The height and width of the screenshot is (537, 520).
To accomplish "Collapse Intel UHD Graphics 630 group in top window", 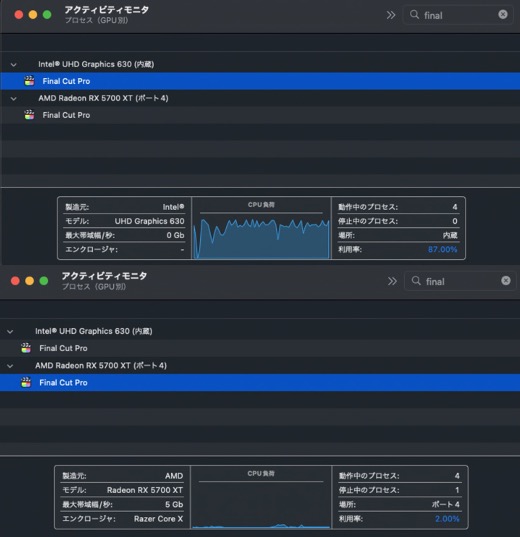I will (14, 65).
